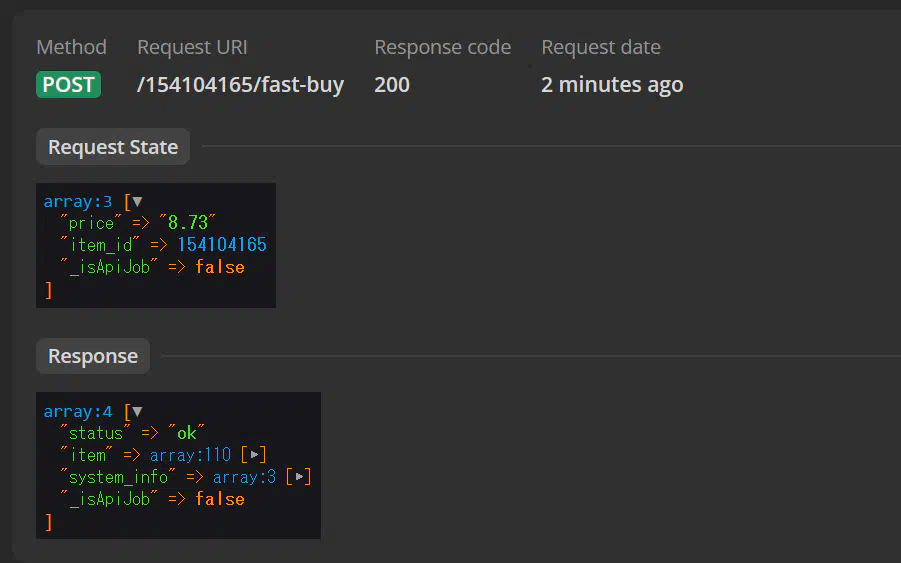901x563 pixels.
Task: Expand the "system_info" array:3 entry
Action: (299, 477)
